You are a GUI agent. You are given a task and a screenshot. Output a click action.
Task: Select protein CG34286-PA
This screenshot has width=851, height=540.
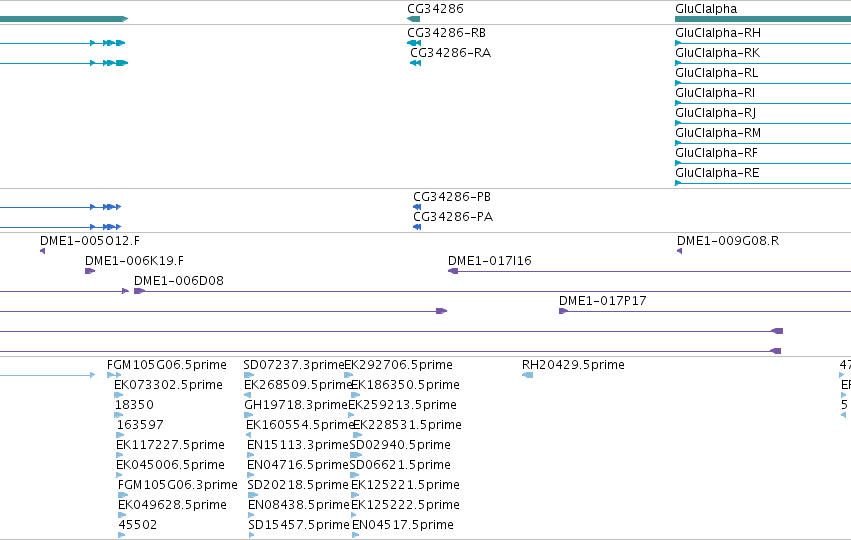pos(453,217)
